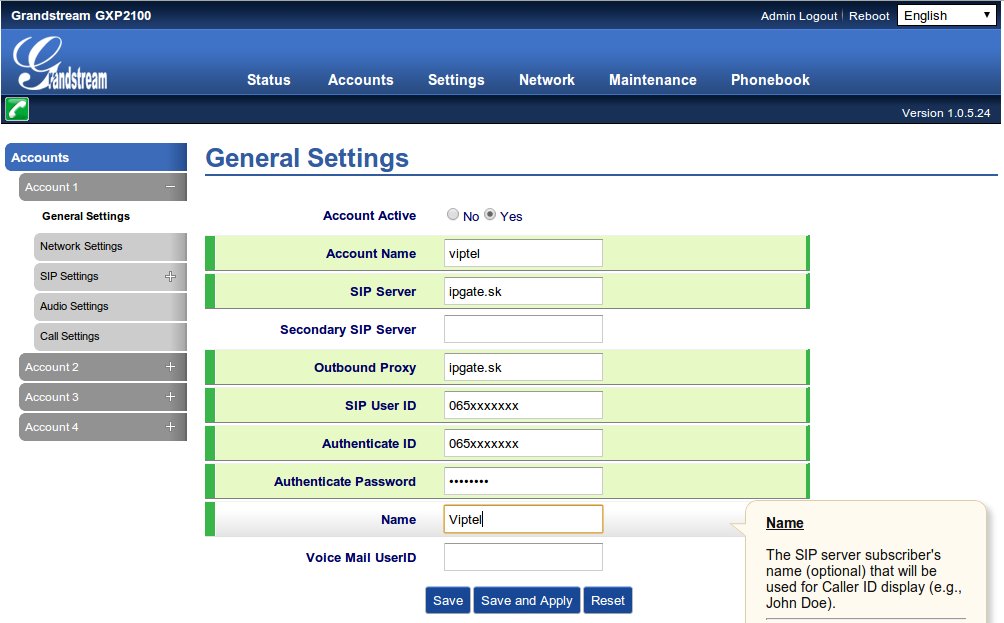Click Save and Apply button
Screen dimensions: 1004x623
coord(526,601)
